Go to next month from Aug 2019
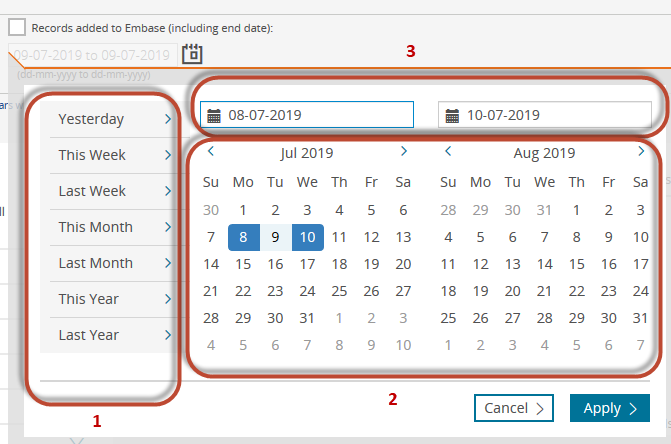 [641, 152]
